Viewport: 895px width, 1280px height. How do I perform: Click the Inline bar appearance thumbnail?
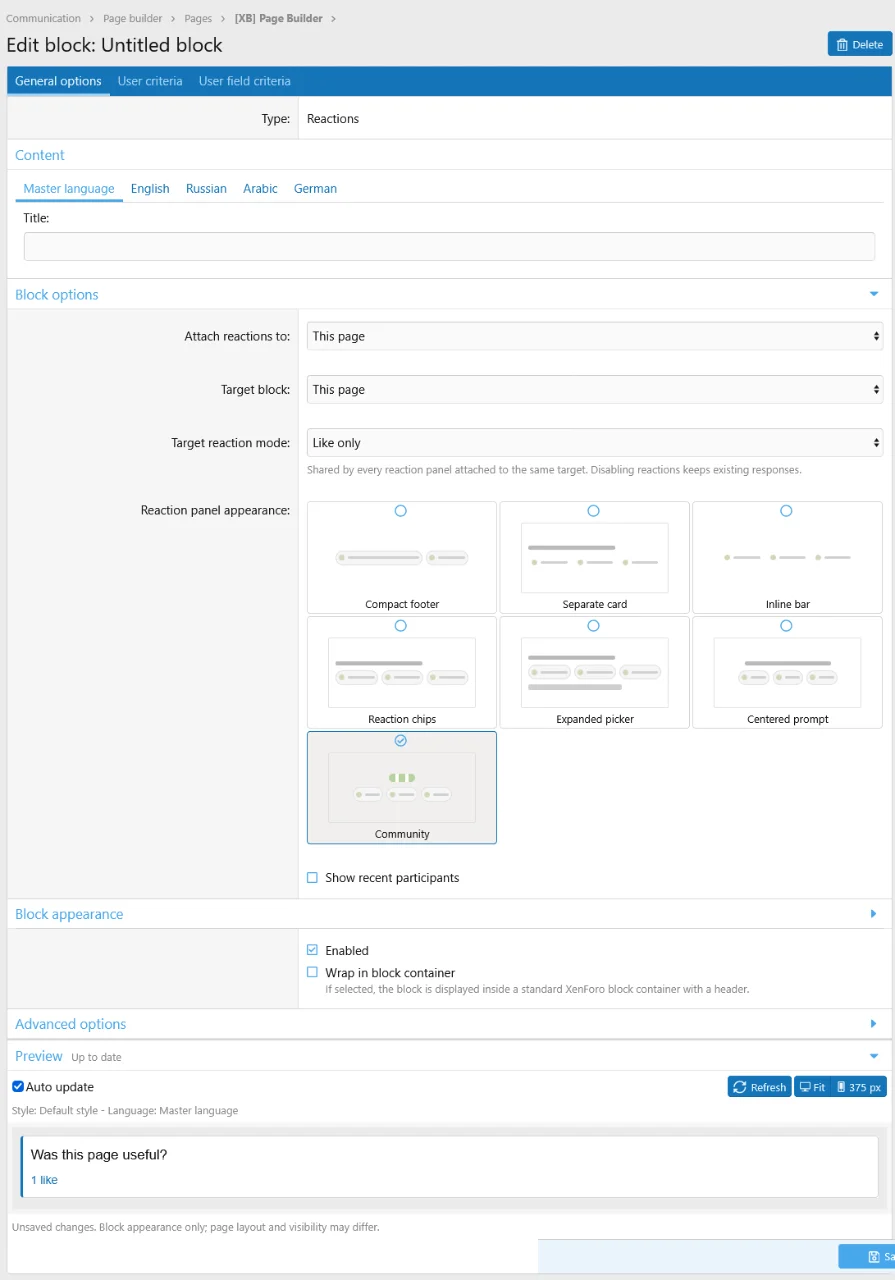pos(787,558)
